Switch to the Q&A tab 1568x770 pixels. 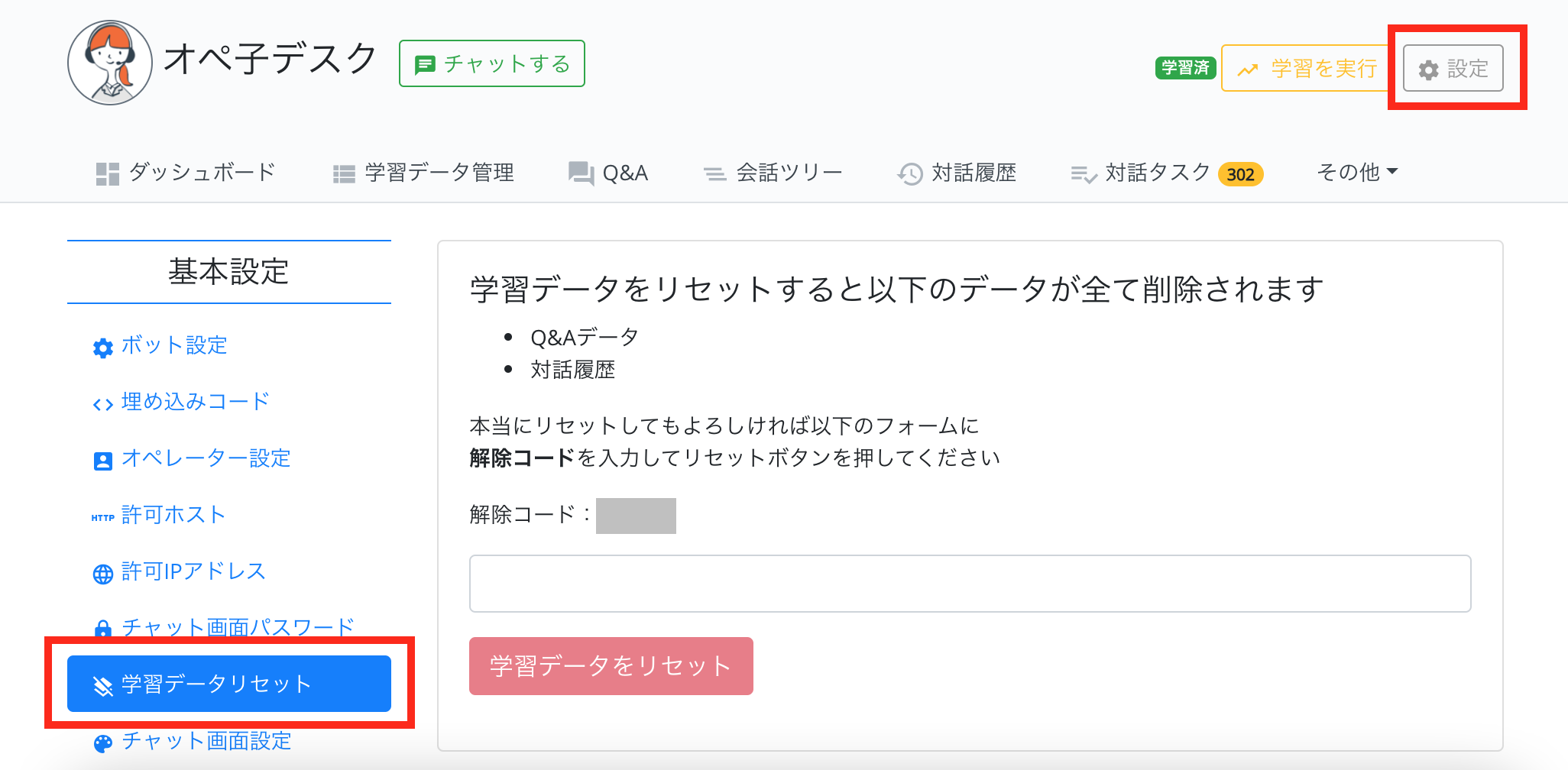(609, 173)
